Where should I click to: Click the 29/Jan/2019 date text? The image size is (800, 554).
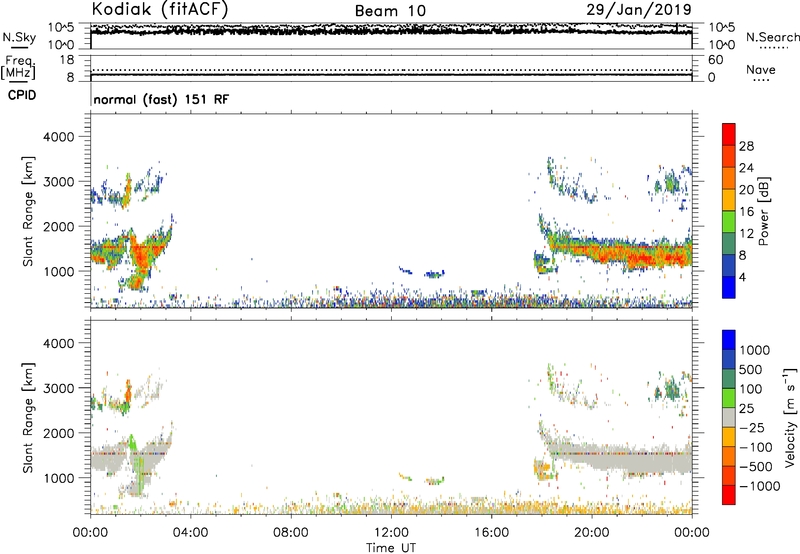pyautogui.click(x=639, y=10)
